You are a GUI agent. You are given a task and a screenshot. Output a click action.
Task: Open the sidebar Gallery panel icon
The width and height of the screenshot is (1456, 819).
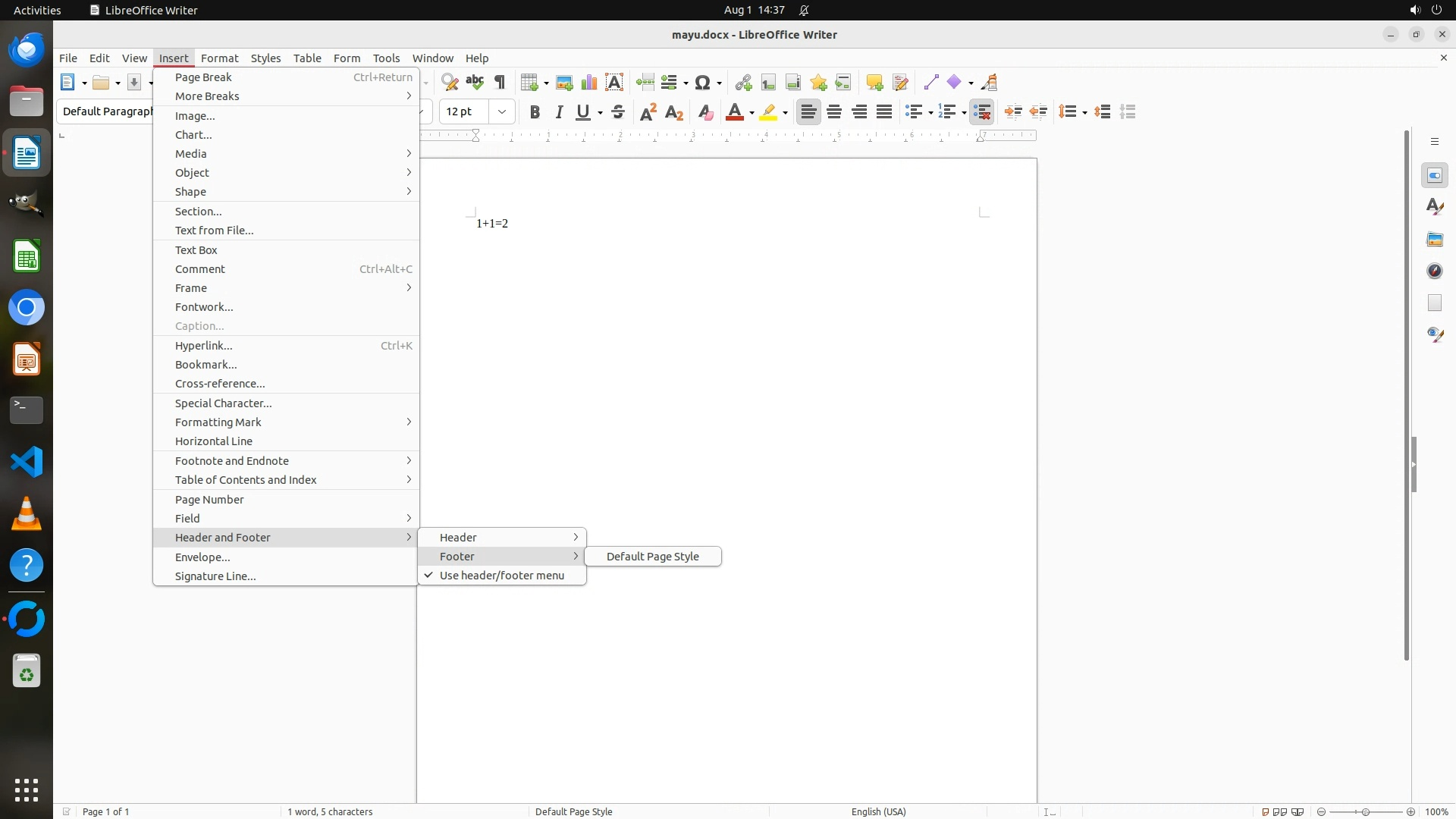click(1435, 240)
